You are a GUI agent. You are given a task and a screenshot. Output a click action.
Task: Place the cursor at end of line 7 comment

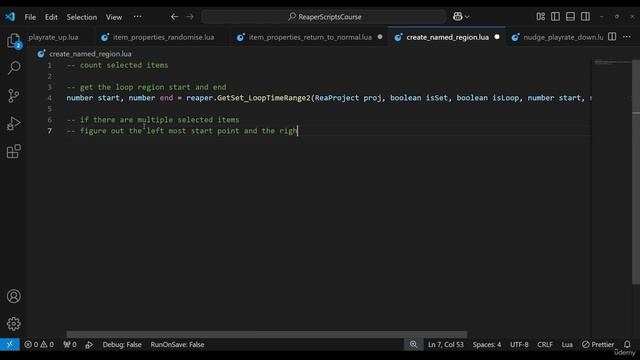(298, 131)
